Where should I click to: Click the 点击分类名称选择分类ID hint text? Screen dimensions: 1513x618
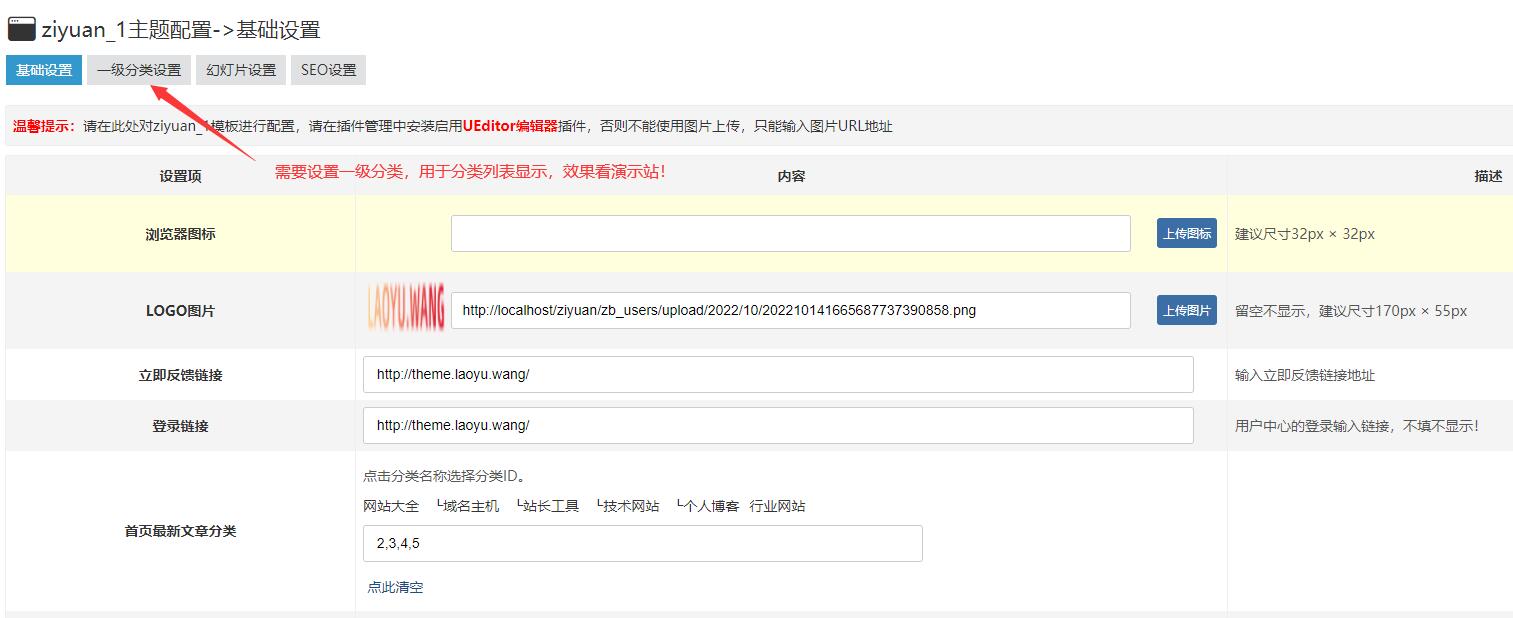pos(444,476)
